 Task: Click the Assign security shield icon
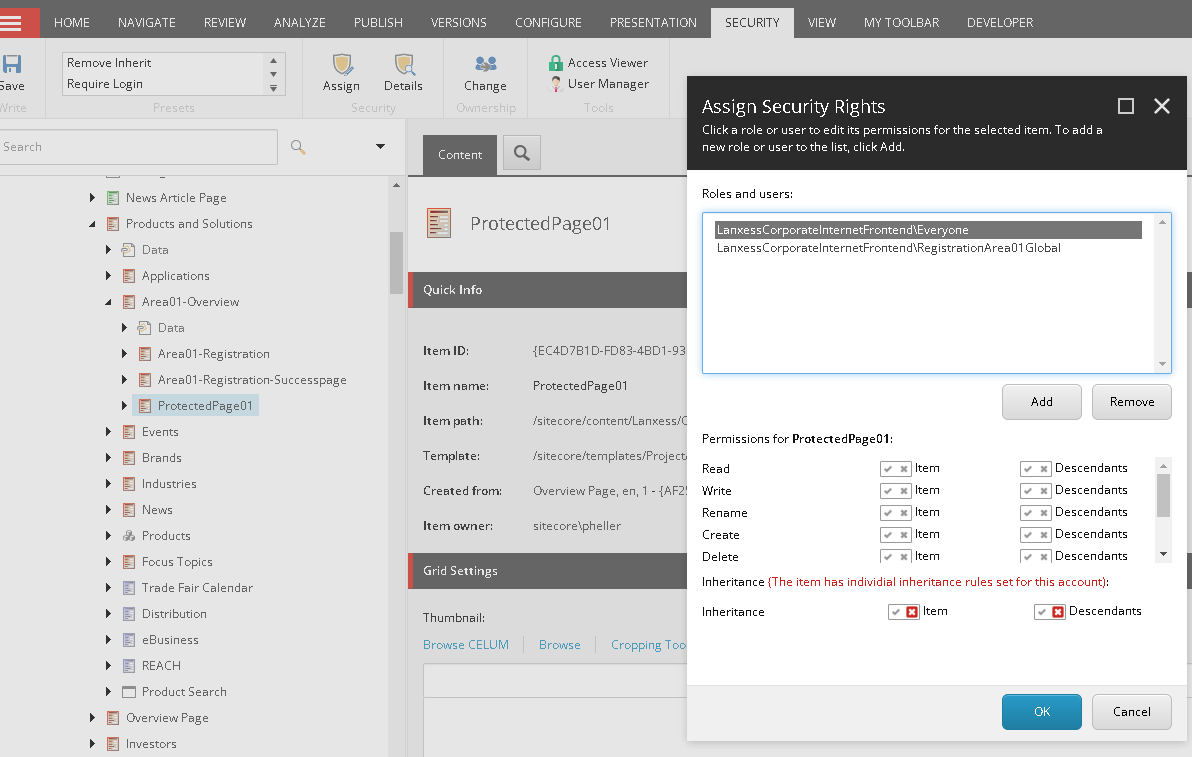click(x=342, y=65)
